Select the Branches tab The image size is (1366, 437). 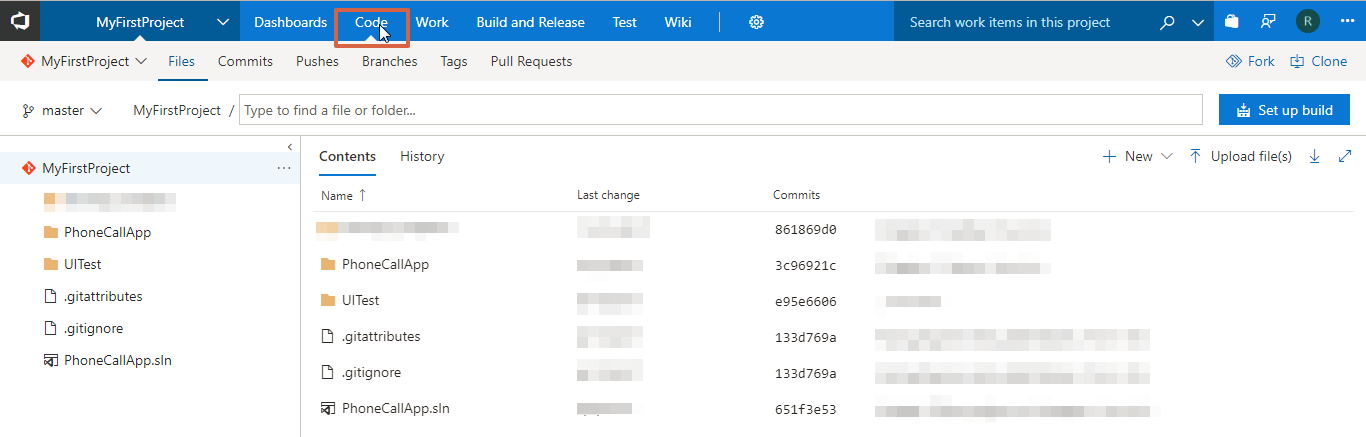[390, 61]
